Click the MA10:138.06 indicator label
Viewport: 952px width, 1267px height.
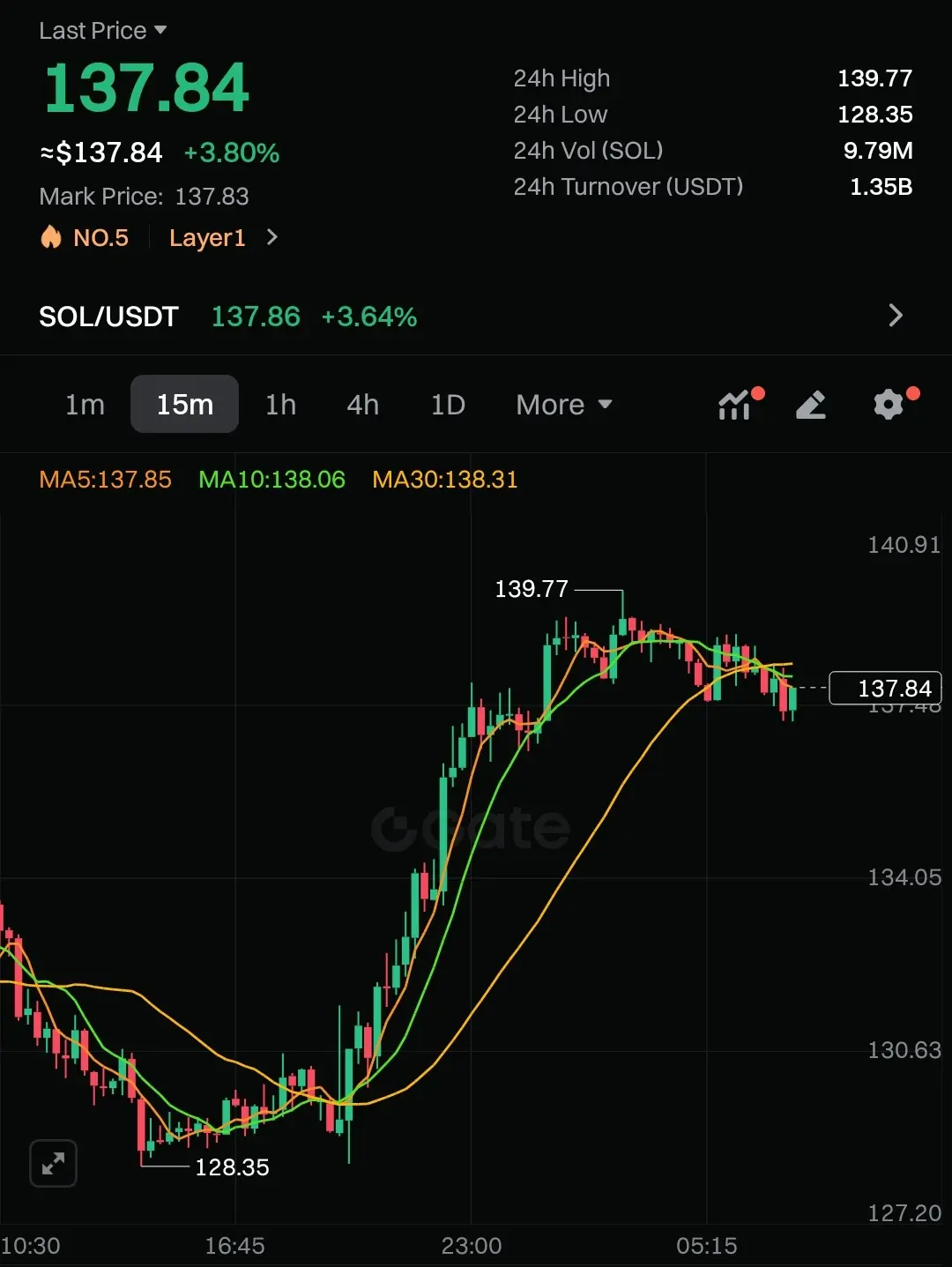271,480
